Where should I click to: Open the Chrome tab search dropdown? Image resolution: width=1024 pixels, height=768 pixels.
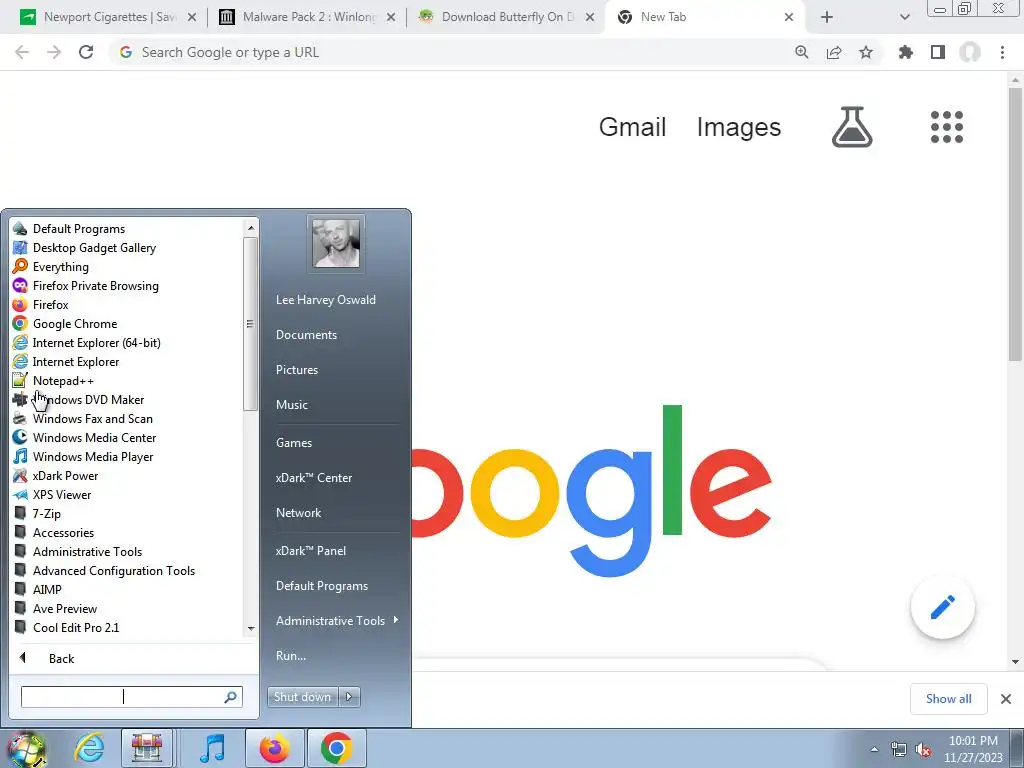click(904, 17)
